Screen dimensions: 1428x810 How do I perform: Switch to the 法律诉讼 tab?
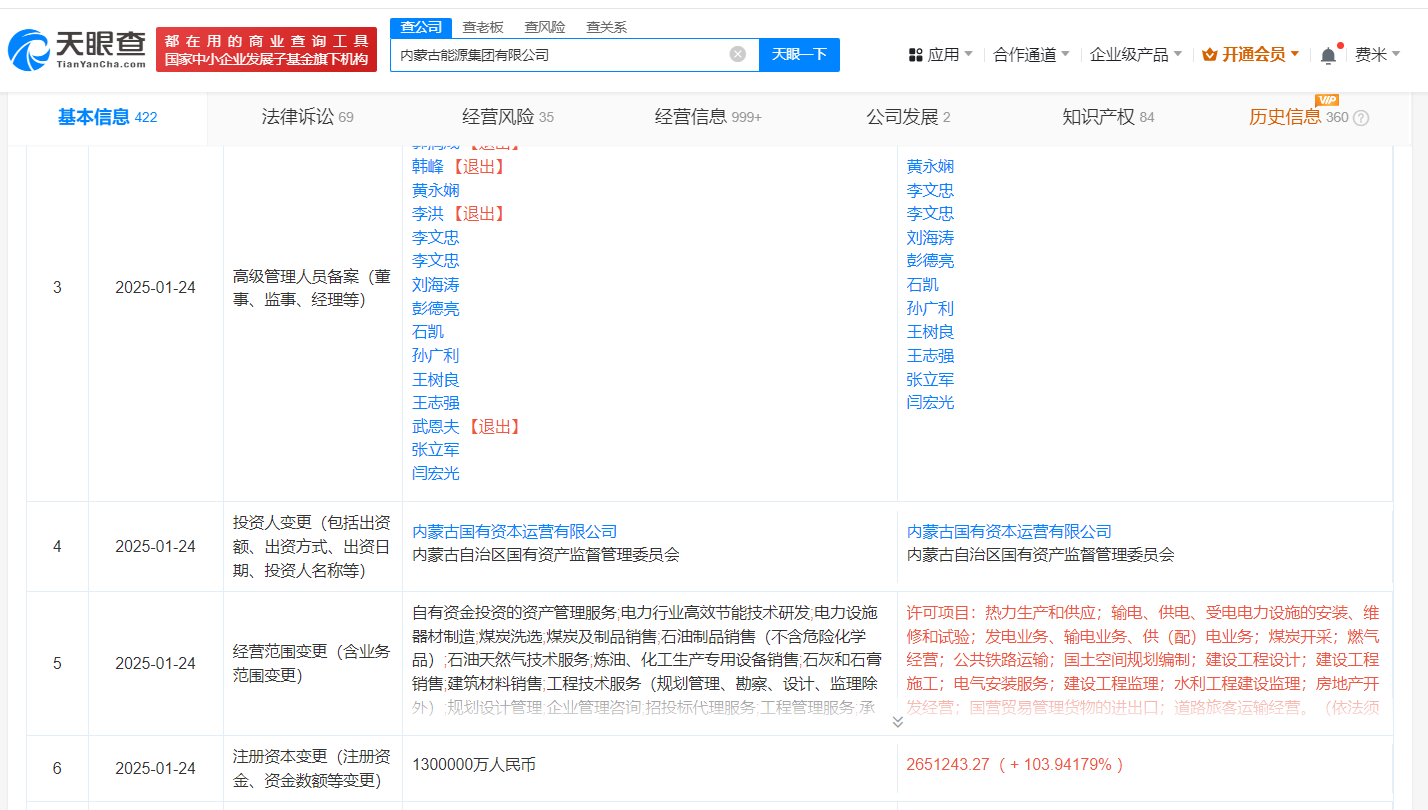coord(307,117)
